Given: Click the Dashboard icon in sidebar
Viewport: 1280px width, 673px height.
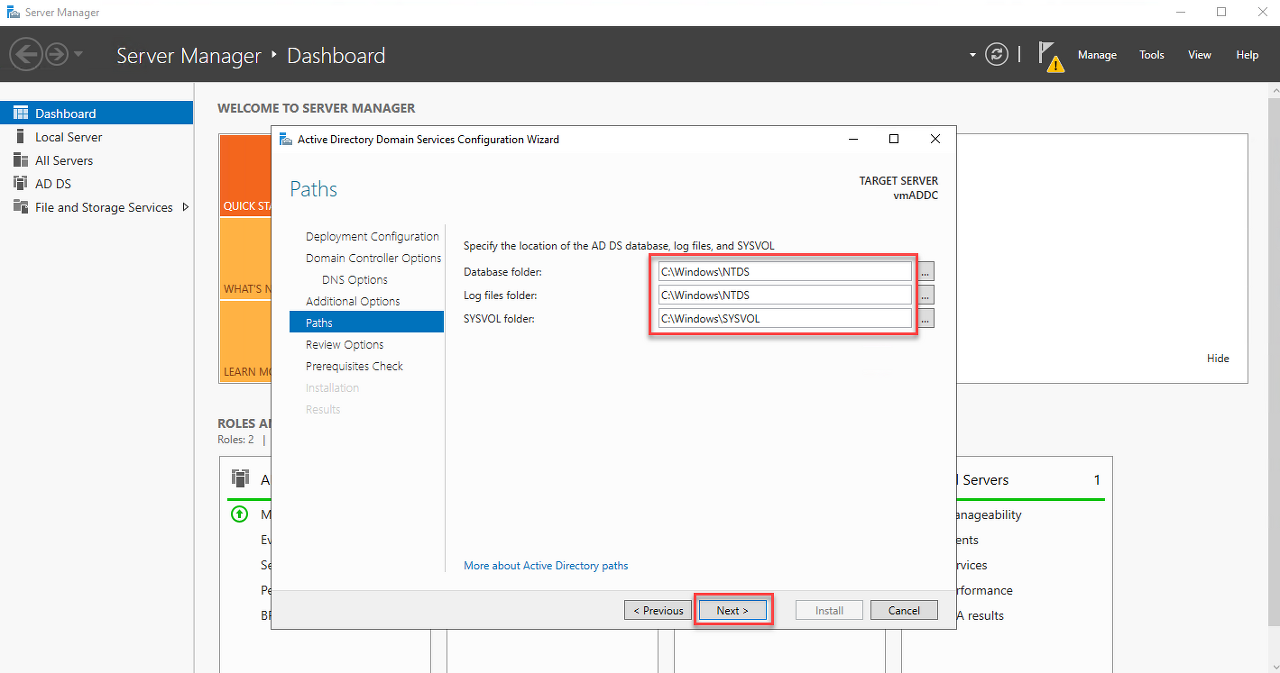Looking at the screenshot, I should 20,113.
